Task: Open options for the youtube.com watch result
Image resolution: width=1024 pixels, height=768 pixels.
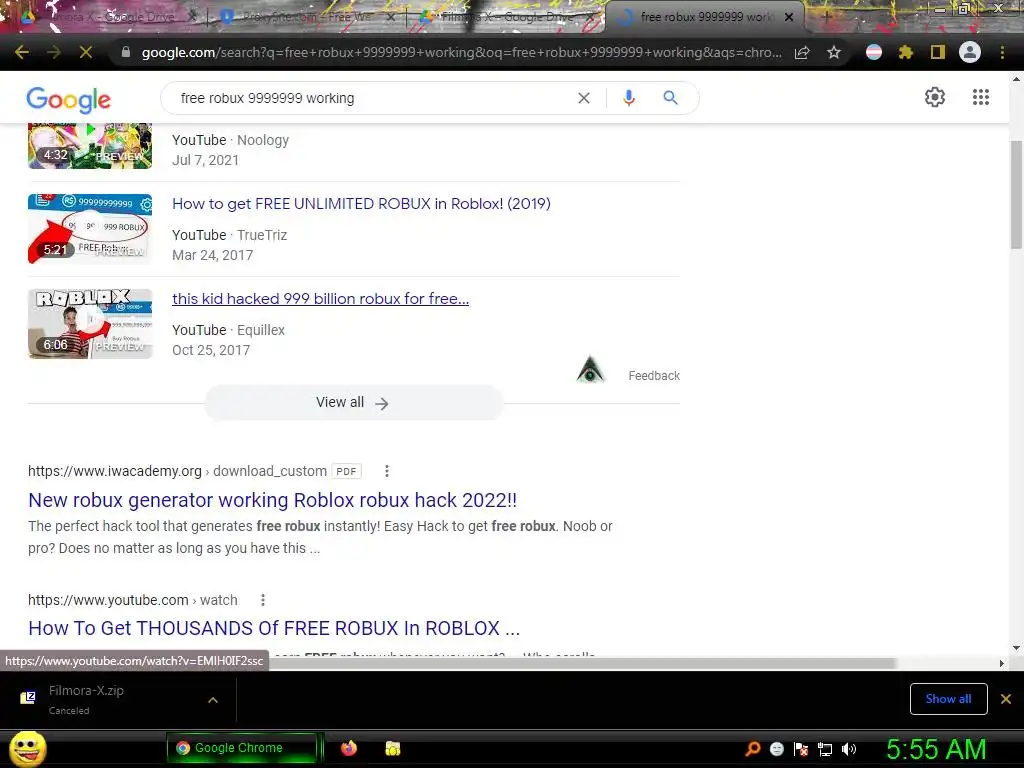Action: pyautogui.click(x=263, y=600)
